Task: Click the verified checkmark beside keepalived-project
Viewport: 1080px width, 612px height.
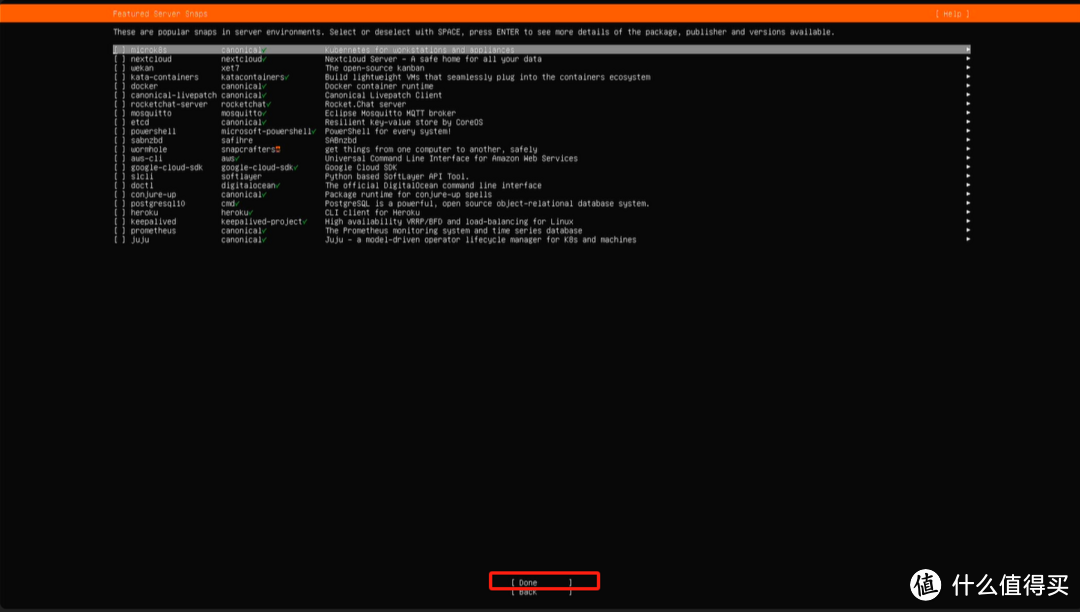Action: point(305,222)
